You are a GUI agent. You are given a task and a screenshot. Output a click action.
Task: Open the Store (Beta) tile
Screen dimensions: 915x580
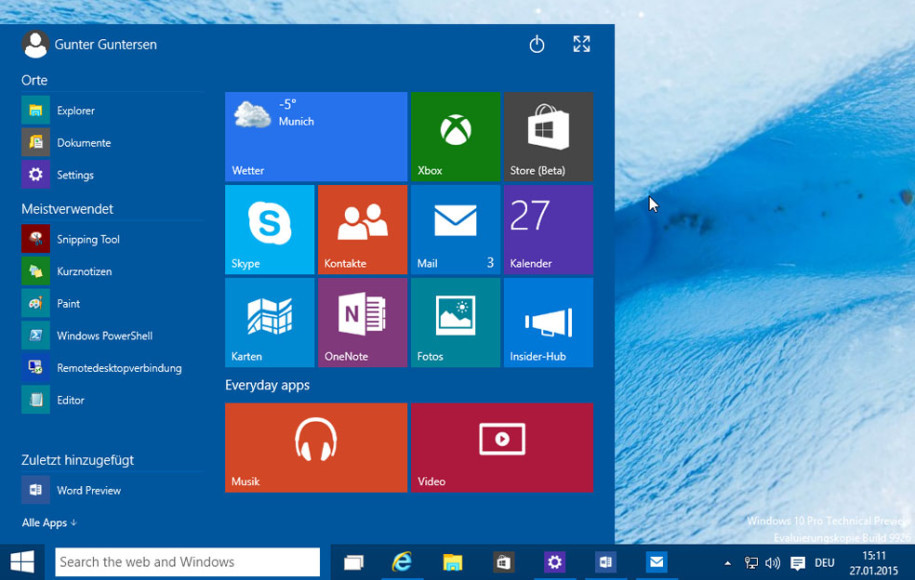click(548, 137)
